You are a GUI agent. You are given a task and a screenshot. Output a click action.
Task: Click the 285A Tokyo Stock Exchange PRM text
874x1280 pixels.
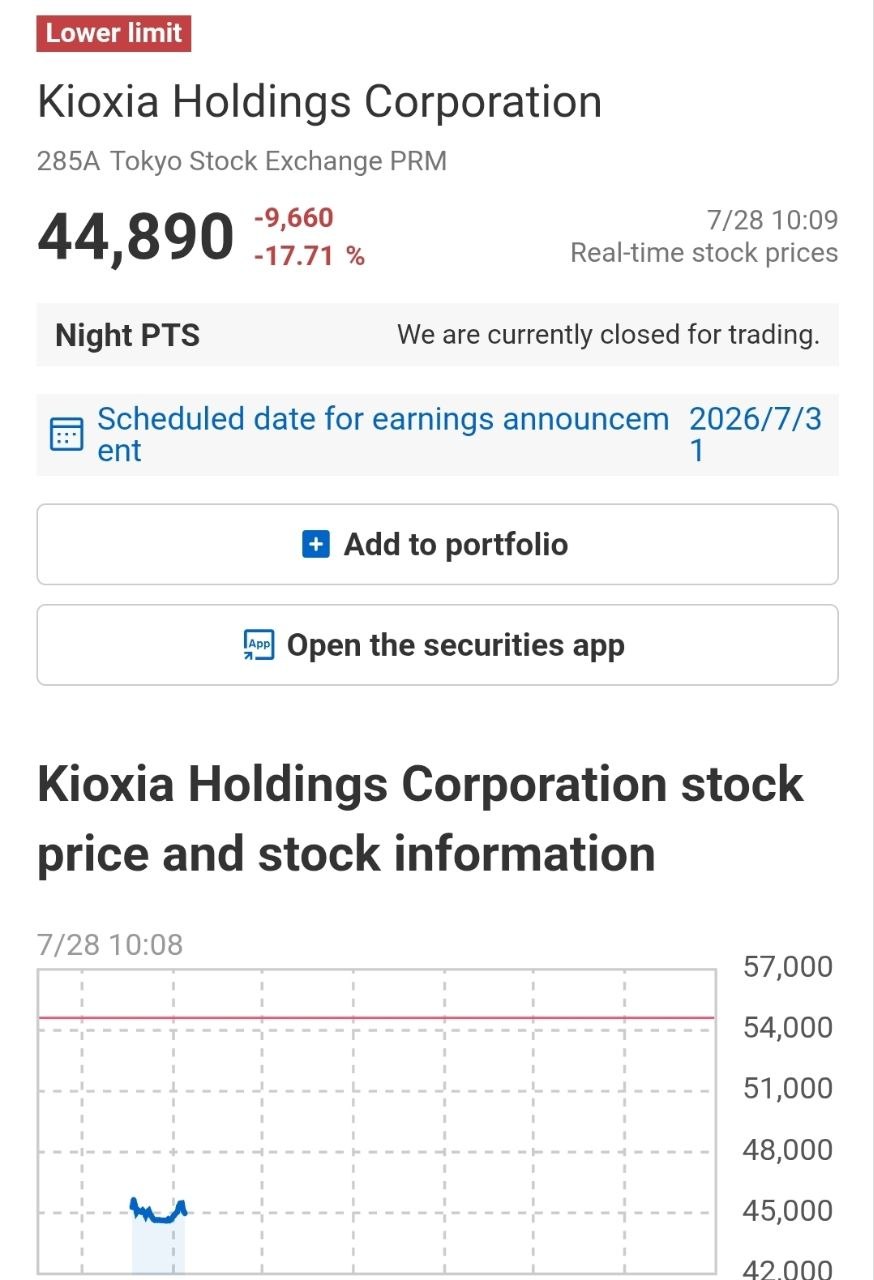242,161
